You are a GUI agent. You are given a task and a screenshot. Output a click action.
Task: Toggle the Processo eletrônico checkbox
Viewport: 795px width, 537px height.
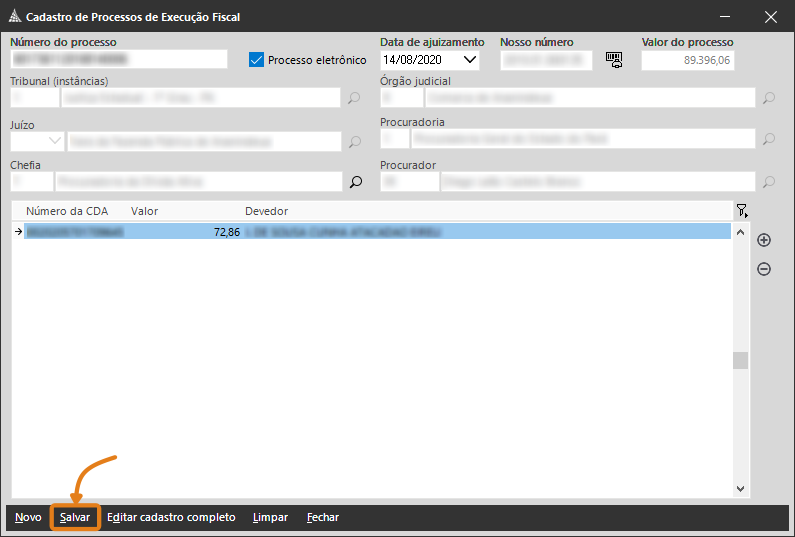click(256, 60)
